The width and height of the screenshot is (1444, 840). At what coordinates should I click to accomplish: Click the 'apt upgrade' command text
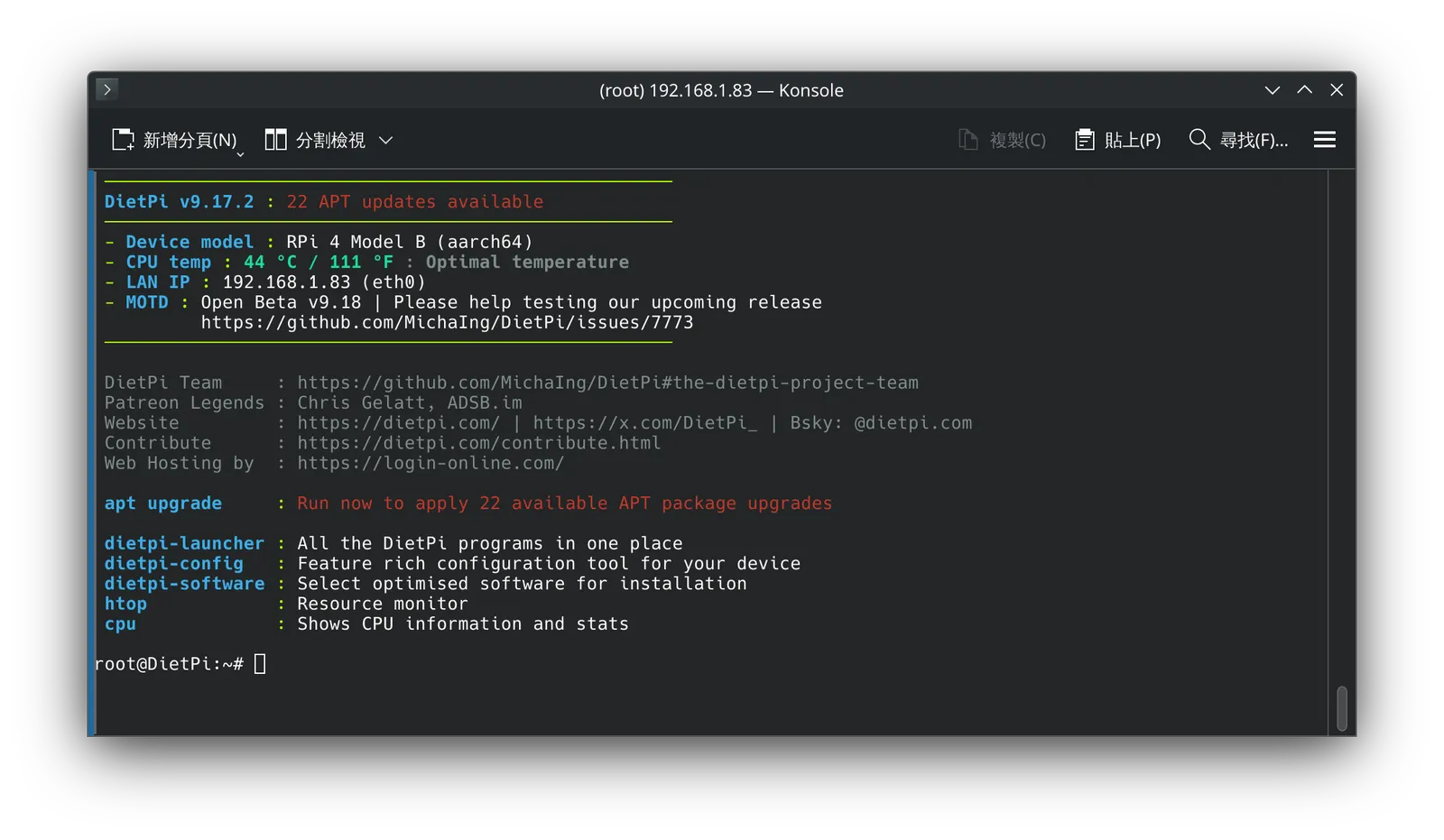point(162,503)
